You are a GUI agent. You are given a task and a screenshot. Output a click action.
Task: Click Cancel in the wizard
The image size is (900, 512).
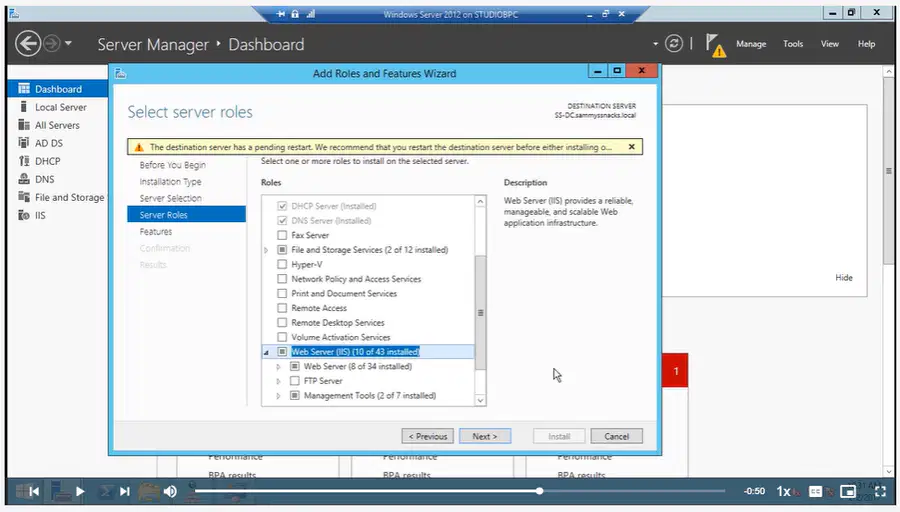pyautogui.click(x=616, y=436)
